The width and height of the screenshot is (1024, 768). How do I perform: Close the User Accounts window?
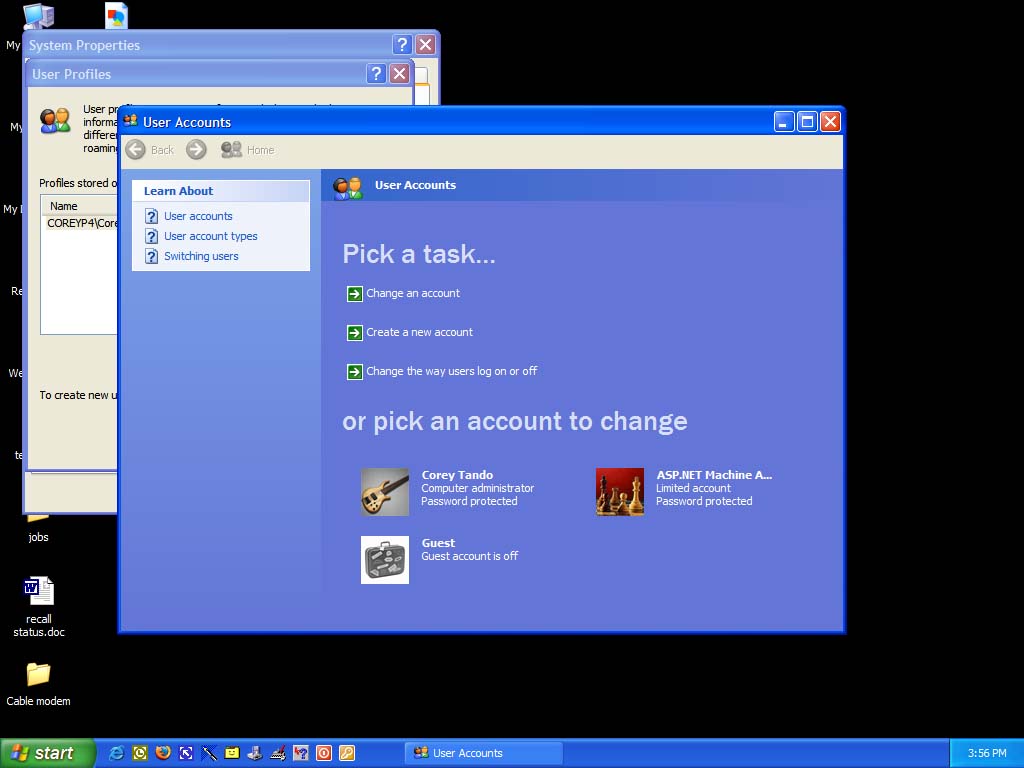point(830,121)
